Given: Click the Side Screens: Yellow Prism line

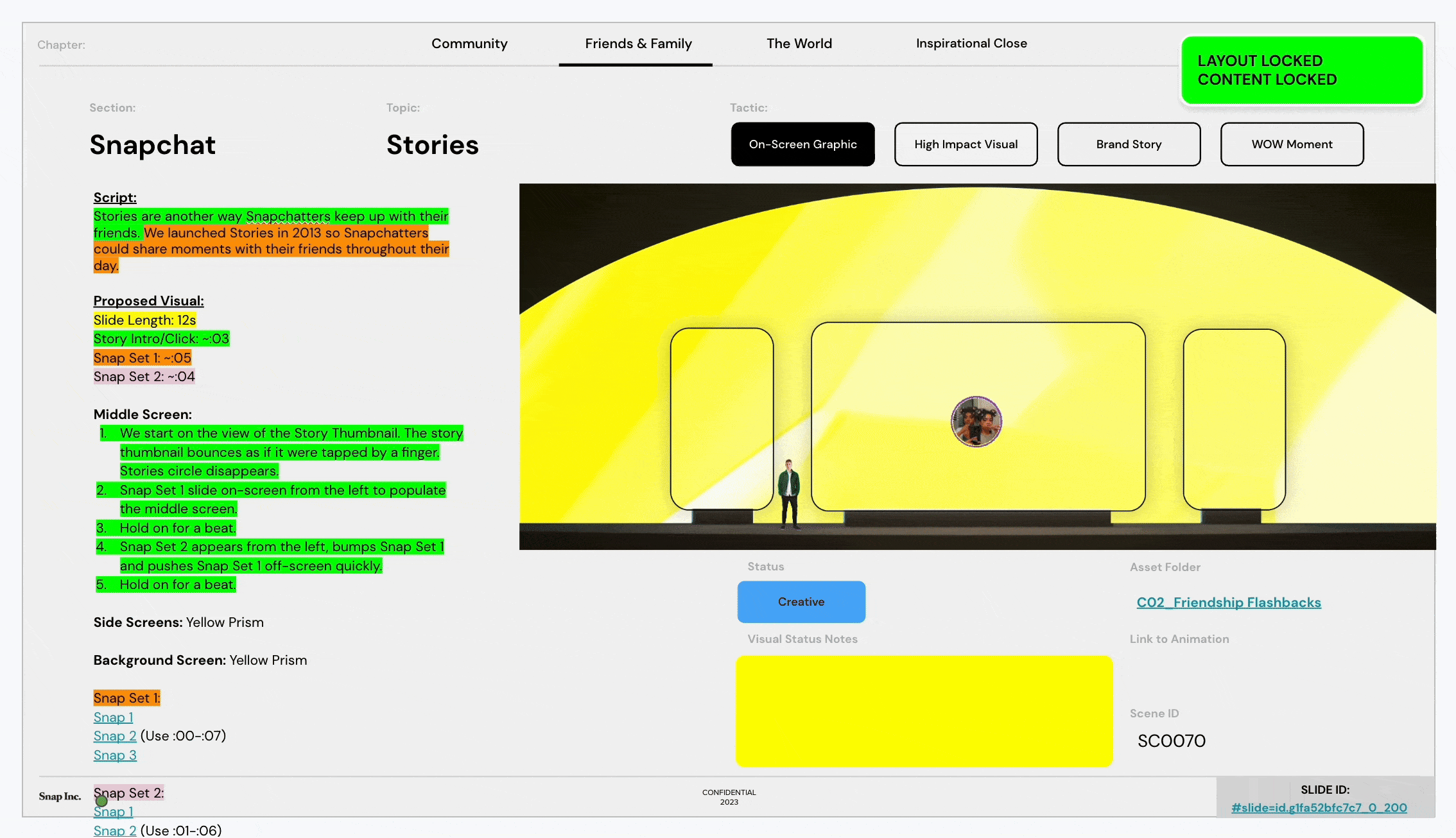Looking at the screenshot, I should 178,622.
